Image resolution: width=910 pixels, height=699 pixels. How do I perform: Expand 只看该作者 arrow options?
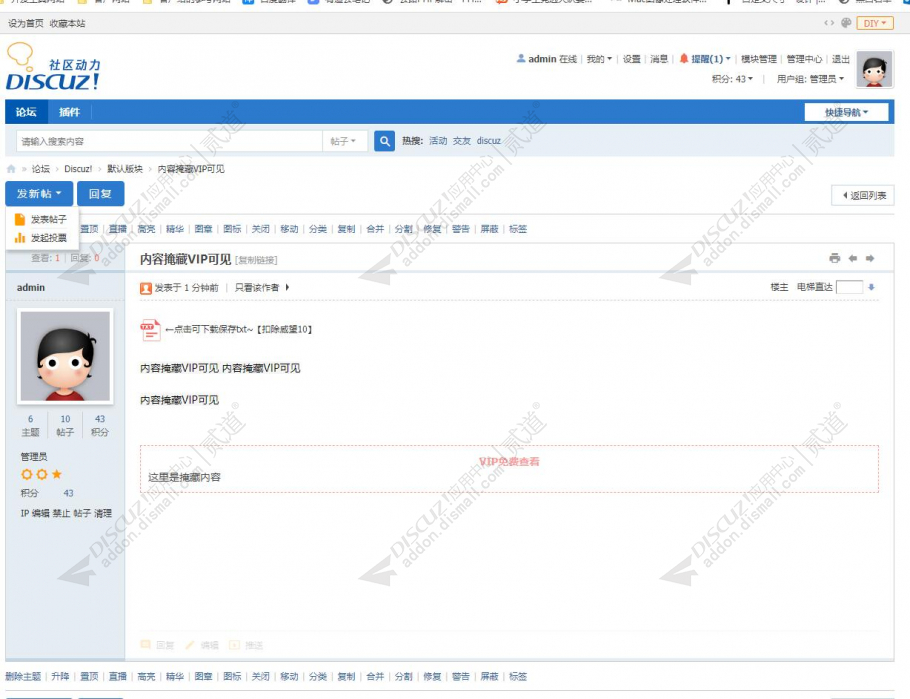tap(287, 287)
